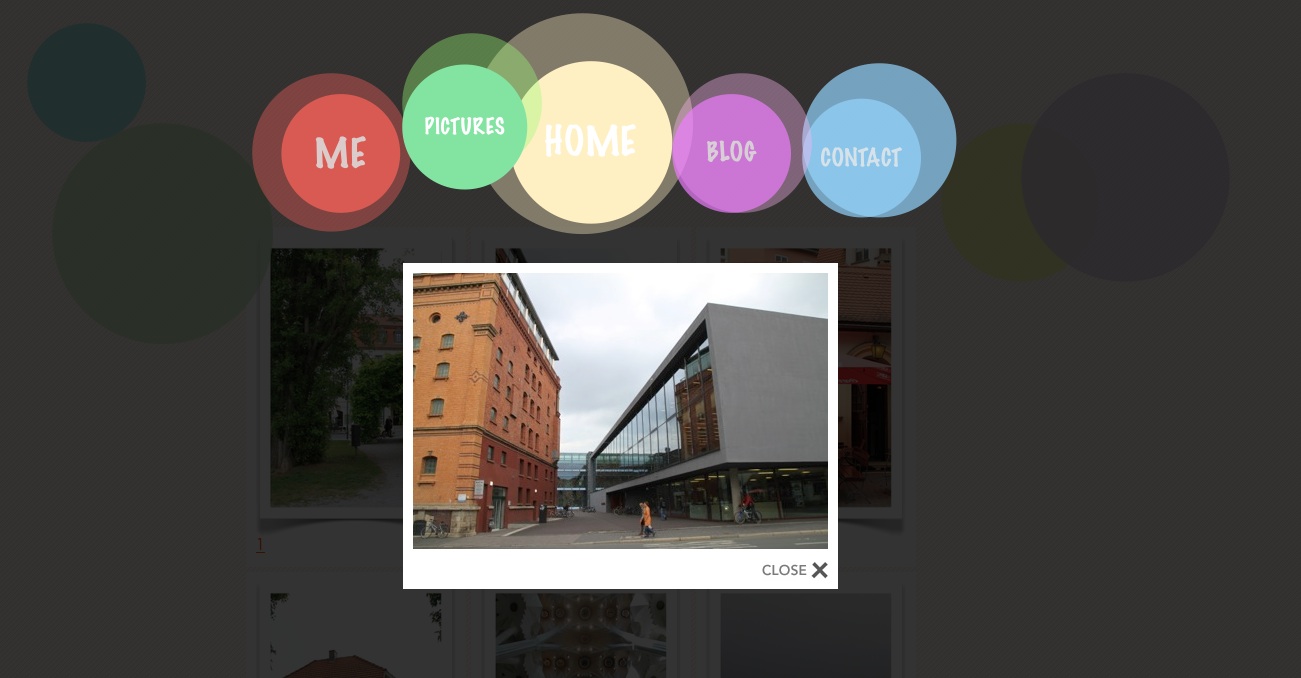This screenshot has height=678, width=1301.
Task: Click the enlarged building photo in lightbox
Action: coord(620,411)
